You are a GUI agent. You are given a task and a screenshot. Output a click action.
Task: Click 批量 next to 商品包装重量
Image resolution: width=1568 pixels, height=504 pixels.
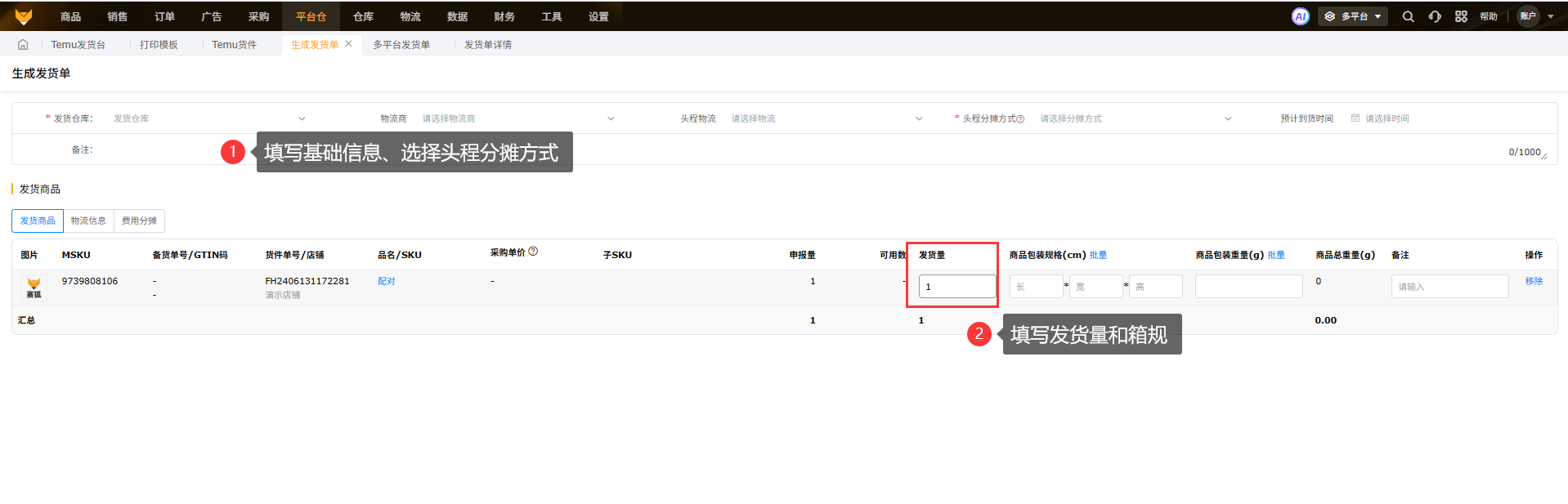[x=1276, y=255]
